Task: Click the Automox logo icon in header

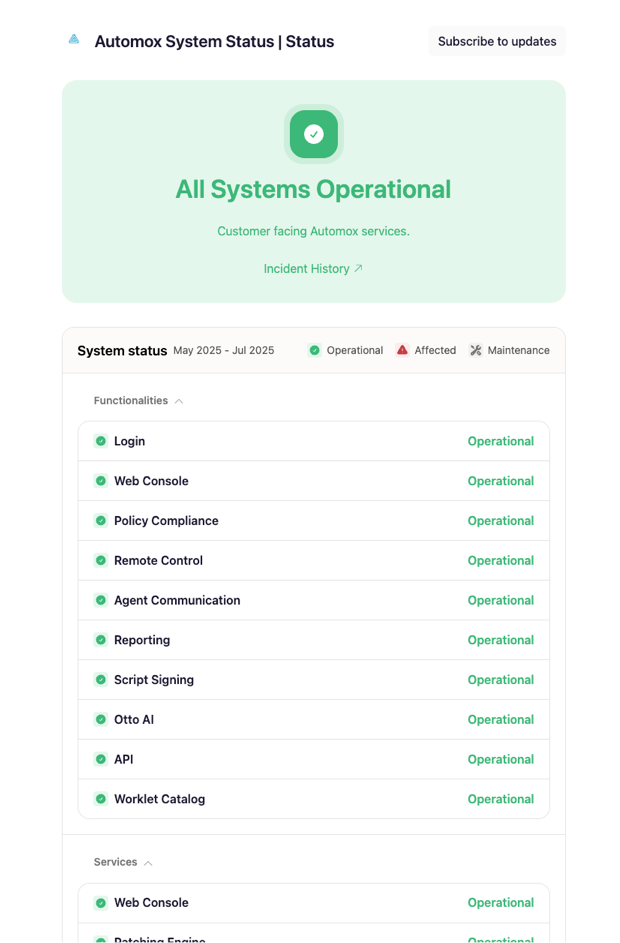Action: tap(74, 40)
